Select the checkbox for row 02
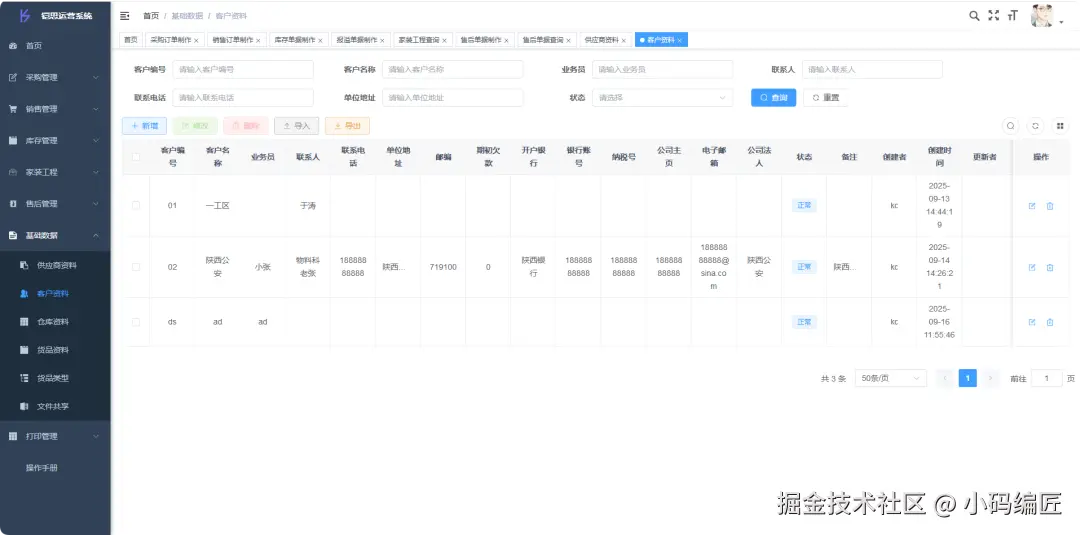This screenshot has width=1080, height=535. 136,267
